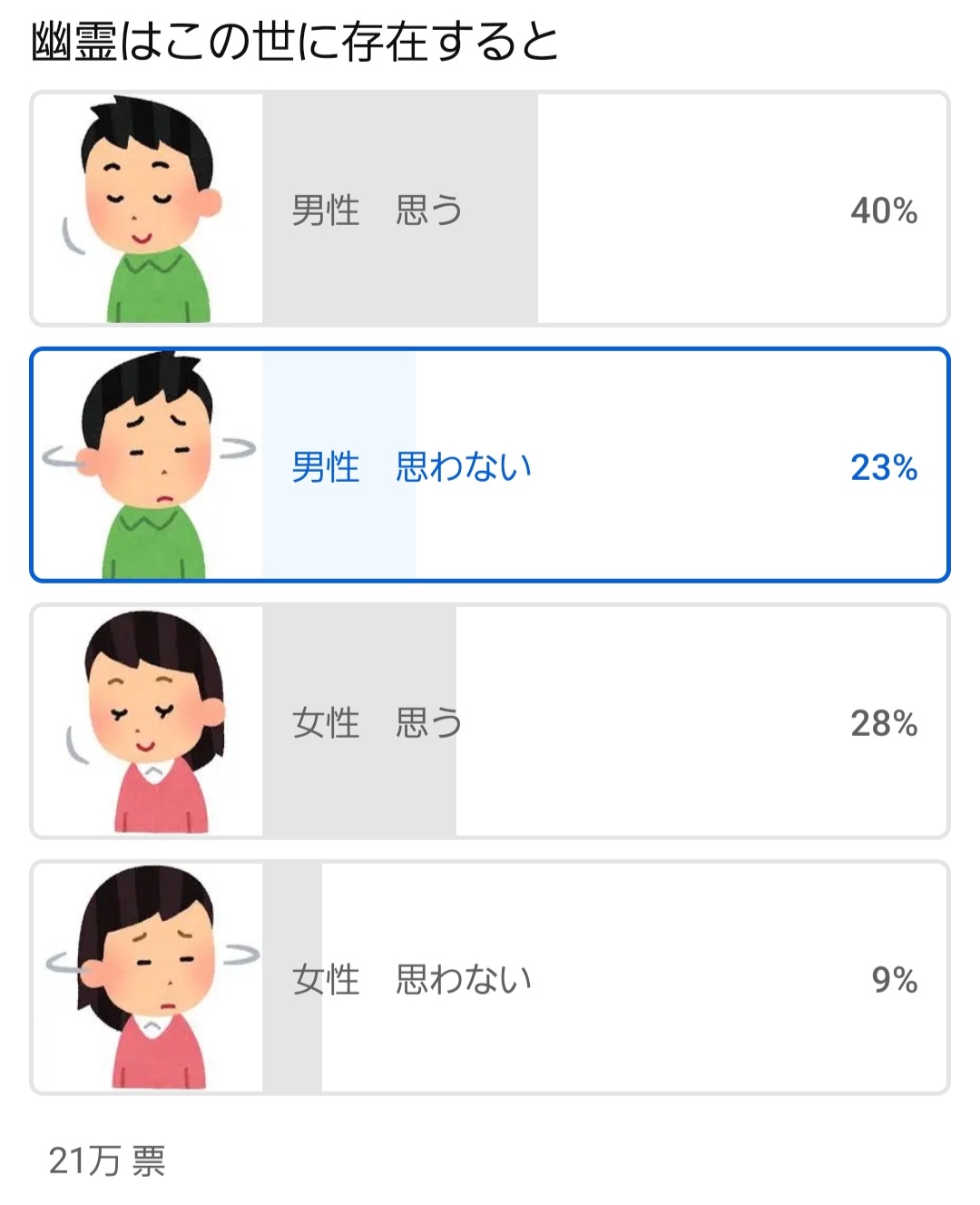980x1205 pixels.
Task: Click the 21万 票 vote count
Action: 107,1161
